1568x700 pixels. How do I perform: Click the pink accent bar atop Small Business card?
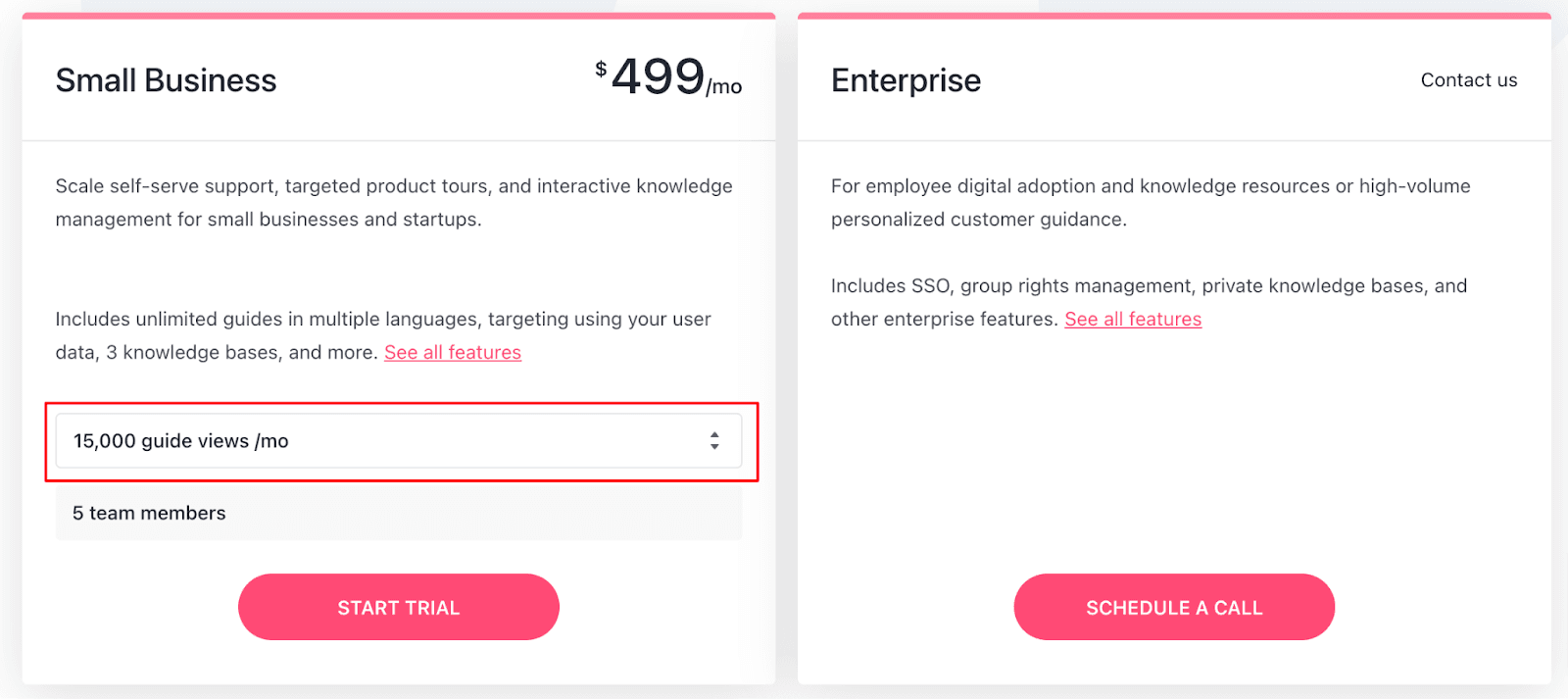(x=398, y=16)
